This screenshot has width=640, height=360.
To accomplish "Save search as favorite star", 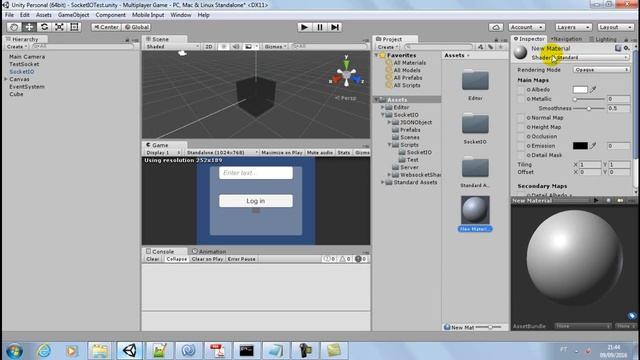I will point(501,47).
